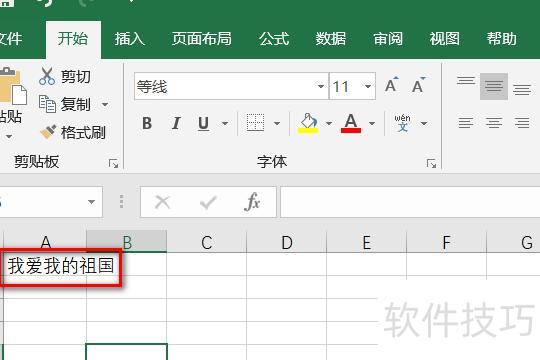Expand the font size 11 dropdown

tap(368, 86)
